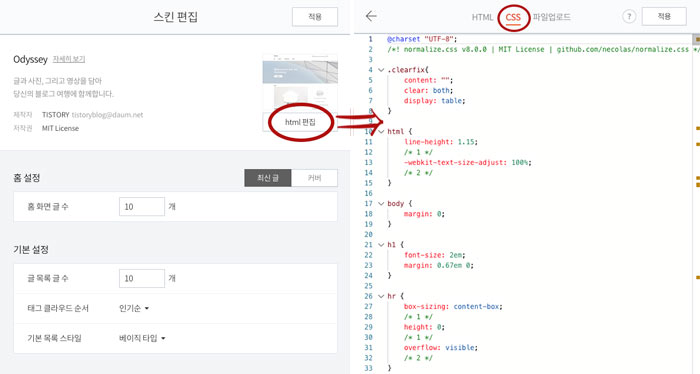Click the Odyssey skin title
The height and width of the screenshot is (374, 700).
coord(30,59)
